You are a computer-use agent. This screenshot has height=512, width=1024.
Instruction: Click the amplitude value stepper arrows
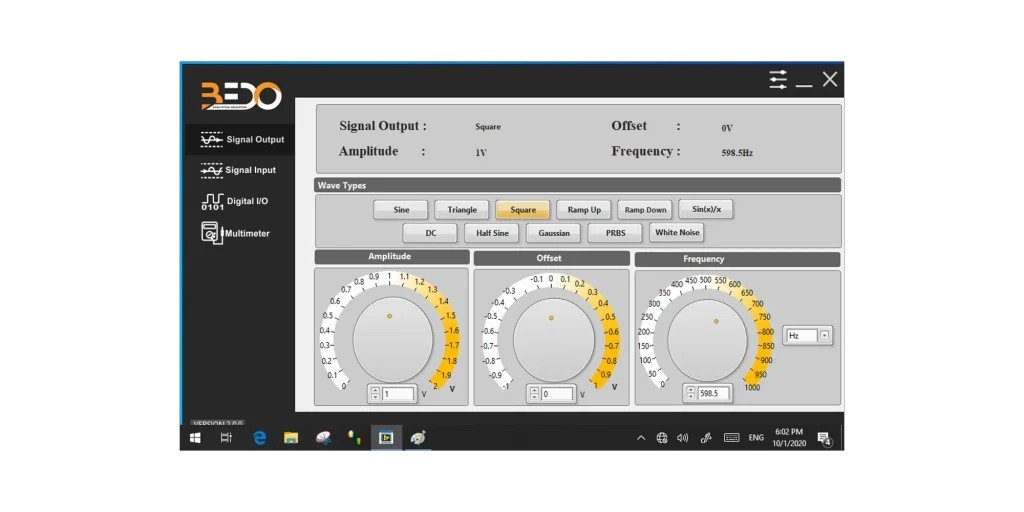pyautogui.click(x=375, y=394)
